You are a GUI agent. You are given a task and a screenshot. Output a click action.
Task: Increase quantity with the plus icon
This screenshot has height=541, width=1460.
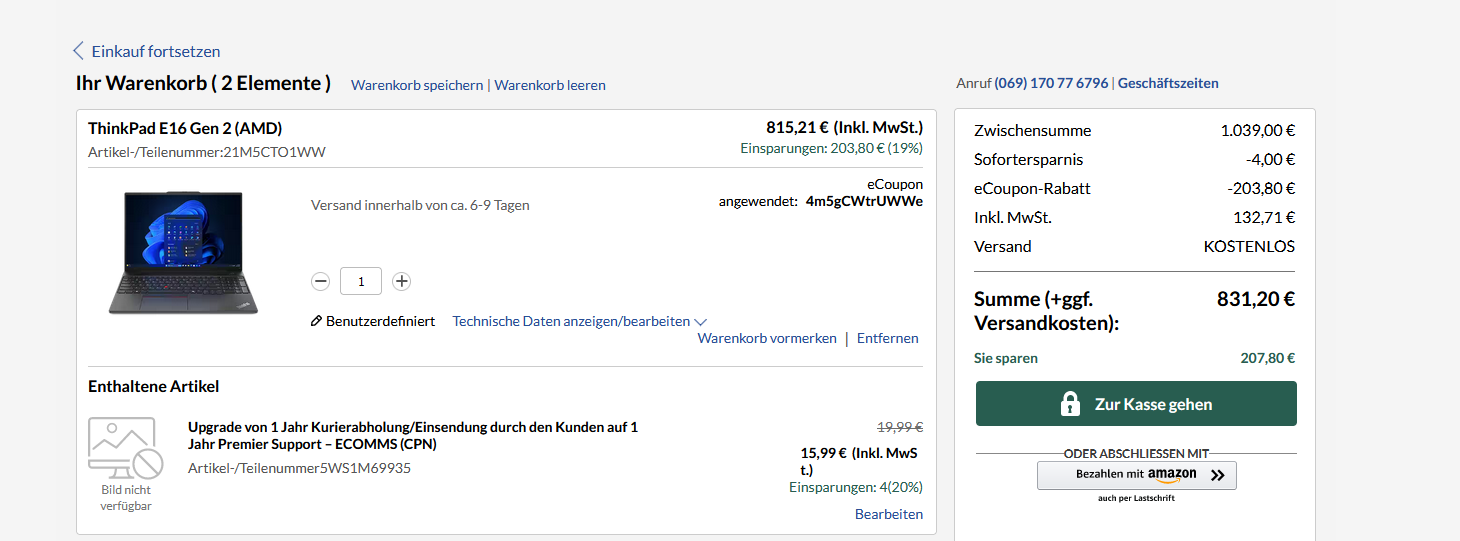pyautogui.click(x=401, y=282)
